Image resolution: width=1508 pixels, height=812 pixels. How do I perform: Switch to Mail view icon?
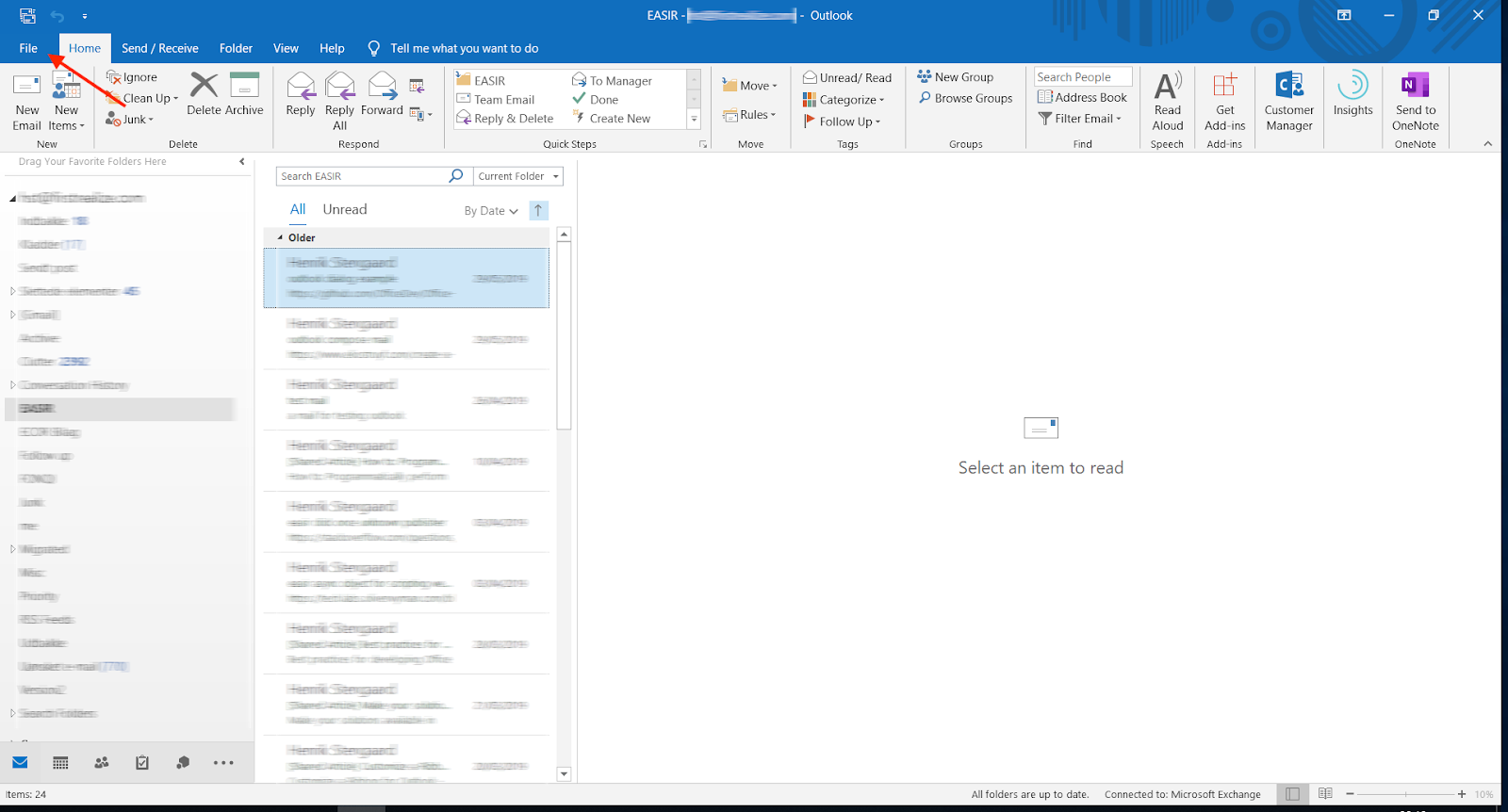coord(20,763)
